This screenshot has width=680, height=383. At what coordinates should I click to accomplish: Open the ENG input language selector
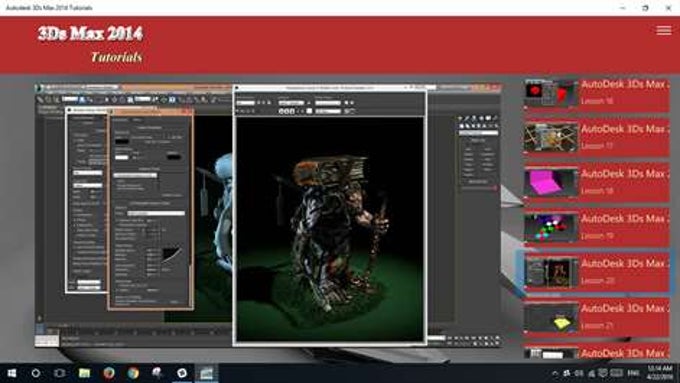[x=634, y=373]
